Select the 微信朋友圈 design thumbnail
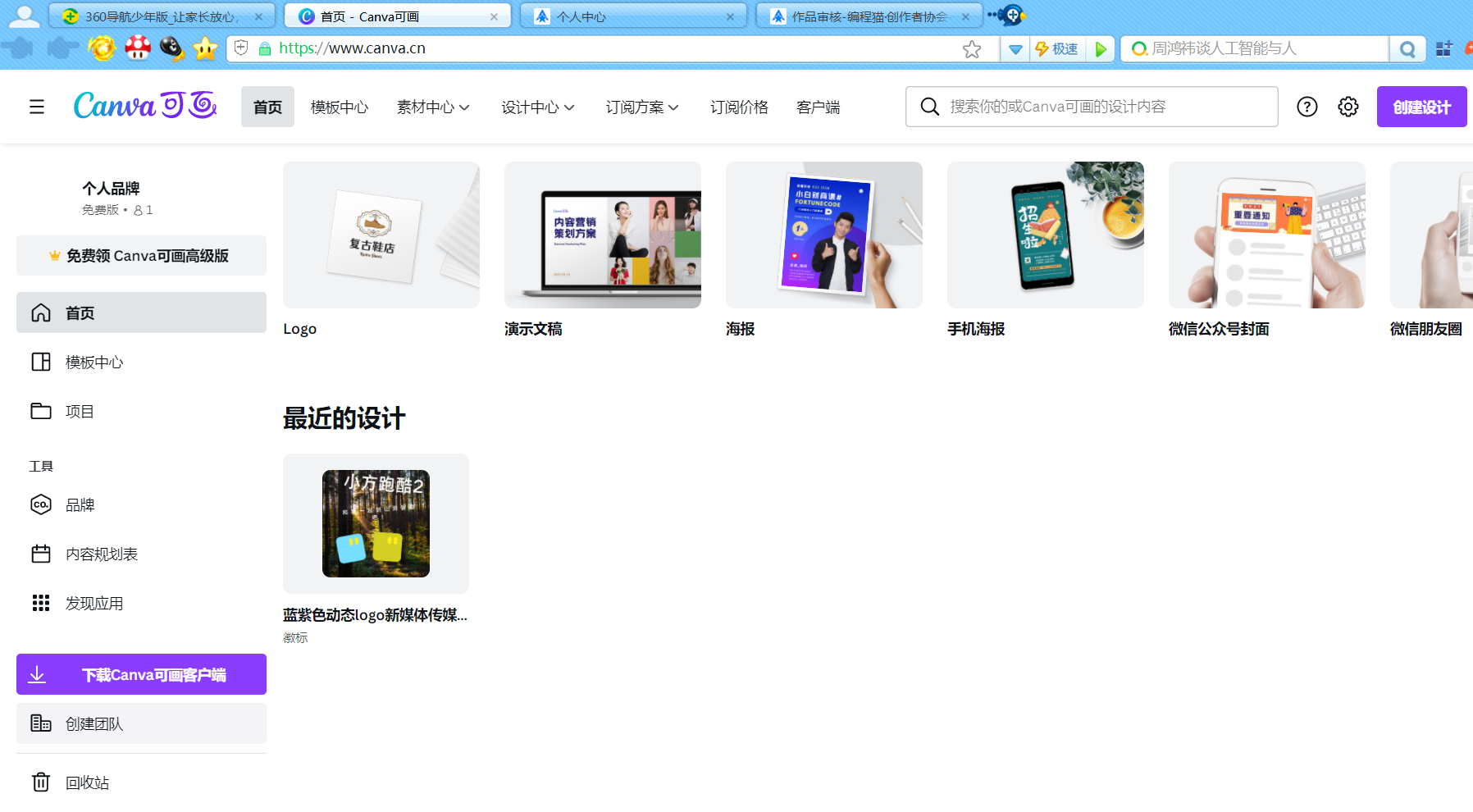1473x812 pixels. pyautogui.click(x=1431, y=235)
